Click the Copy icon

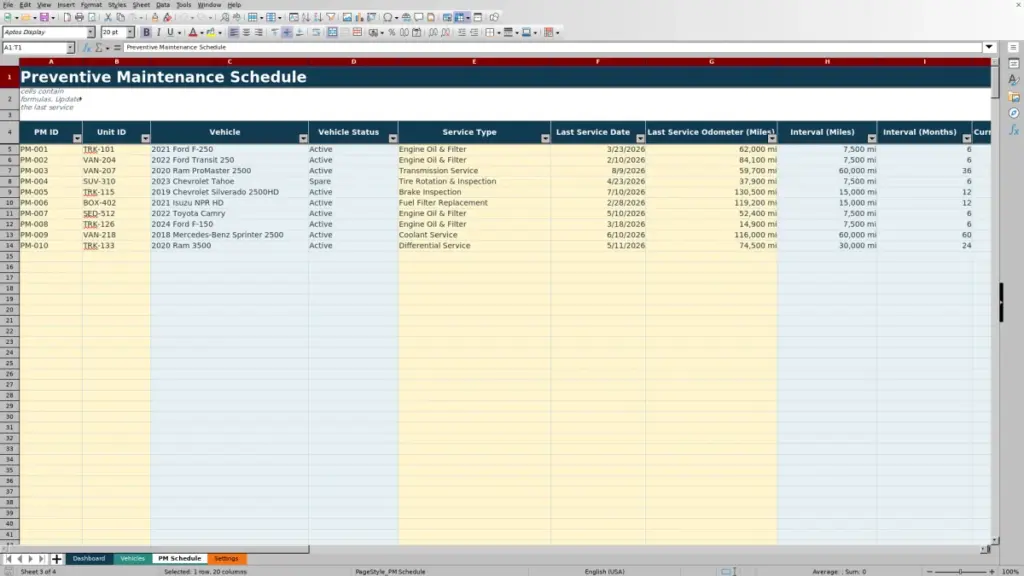tap(120, 18)
